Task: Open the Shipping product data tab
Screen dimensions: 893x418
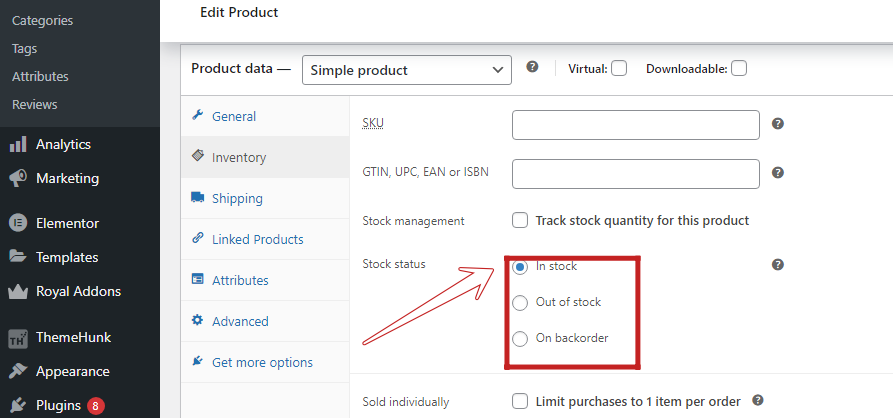Action: 237,198
